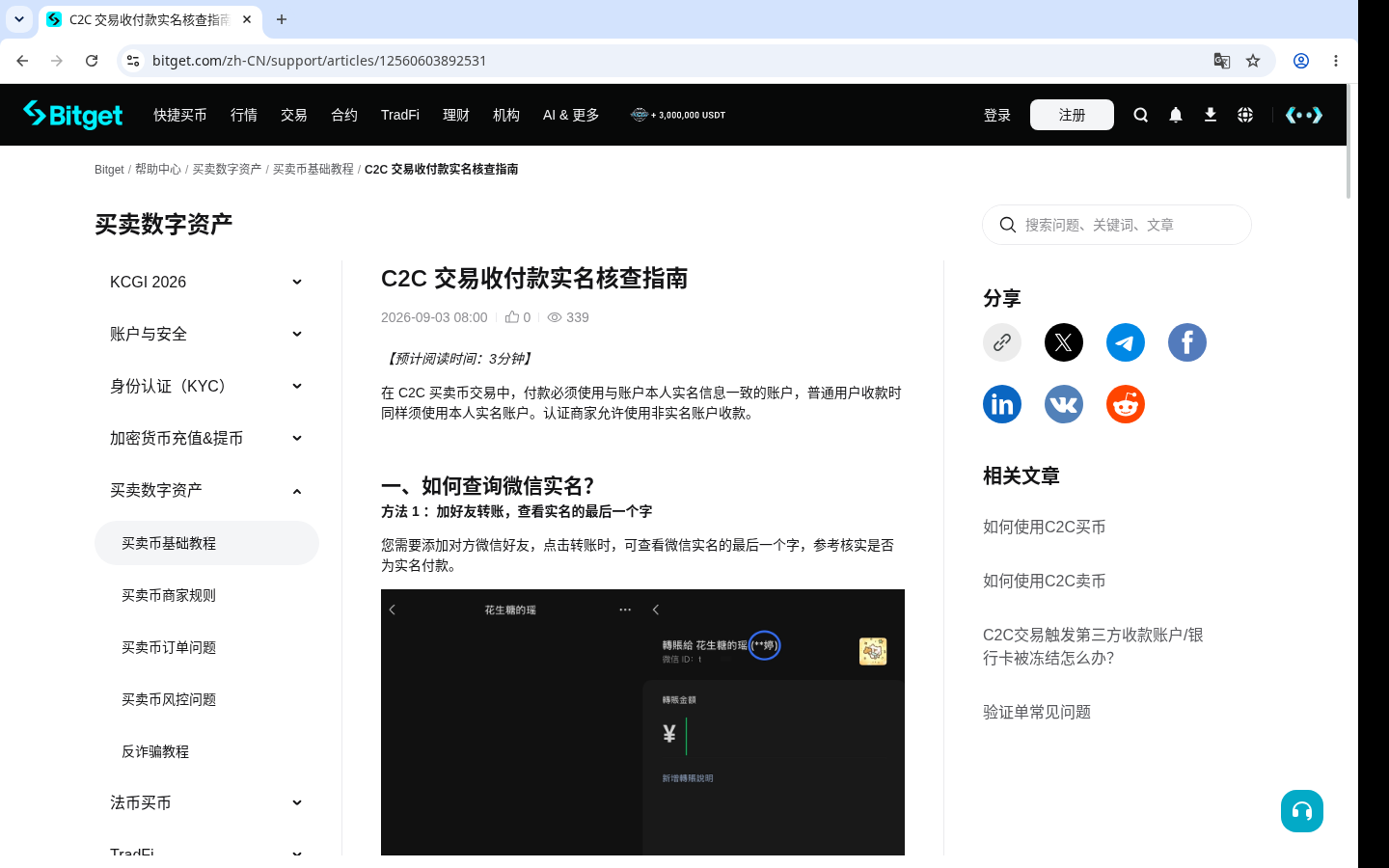The image size is (1389, 868).
Task: Open 理财 navigation menu
Action: pos(456,115)
